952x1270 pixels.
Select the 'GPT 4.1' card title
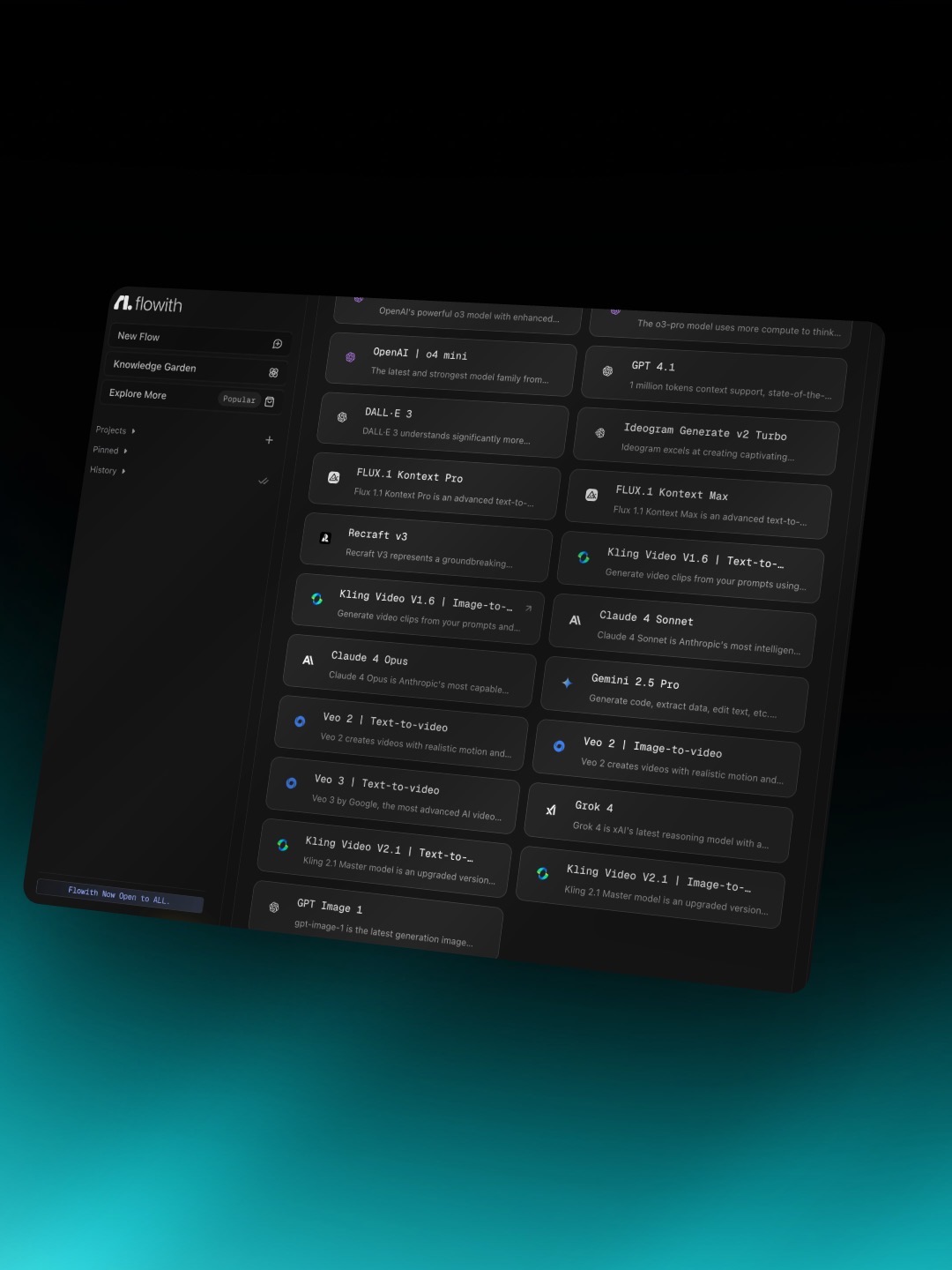(x=653, y=366)
